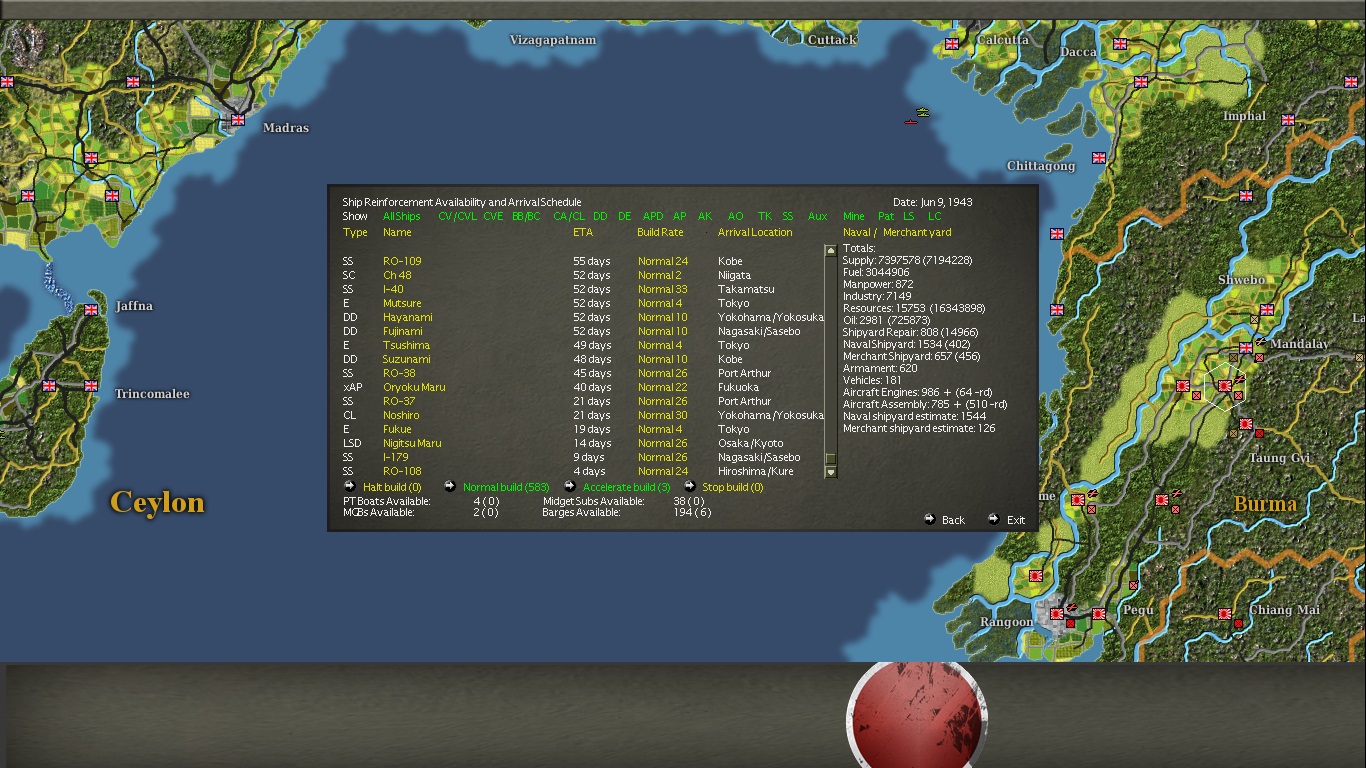
Task: Toggle the CA/CL cruiser filter
Action: 569,216
